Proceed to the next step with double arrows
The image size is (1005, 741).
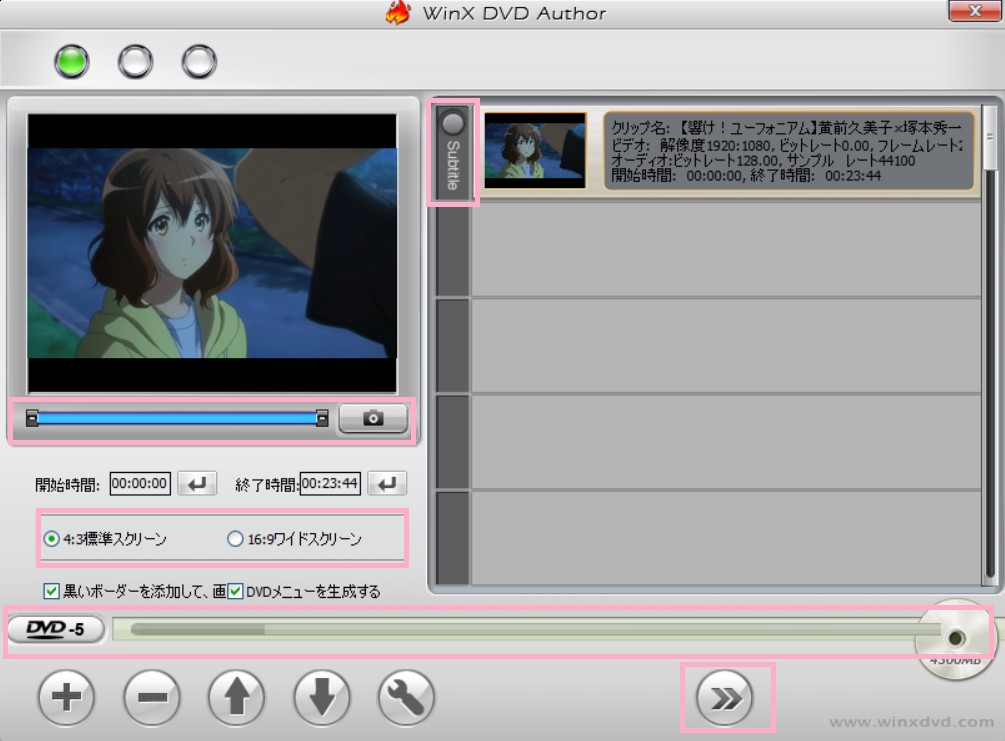pyautogui.click(x=725, y=697)
